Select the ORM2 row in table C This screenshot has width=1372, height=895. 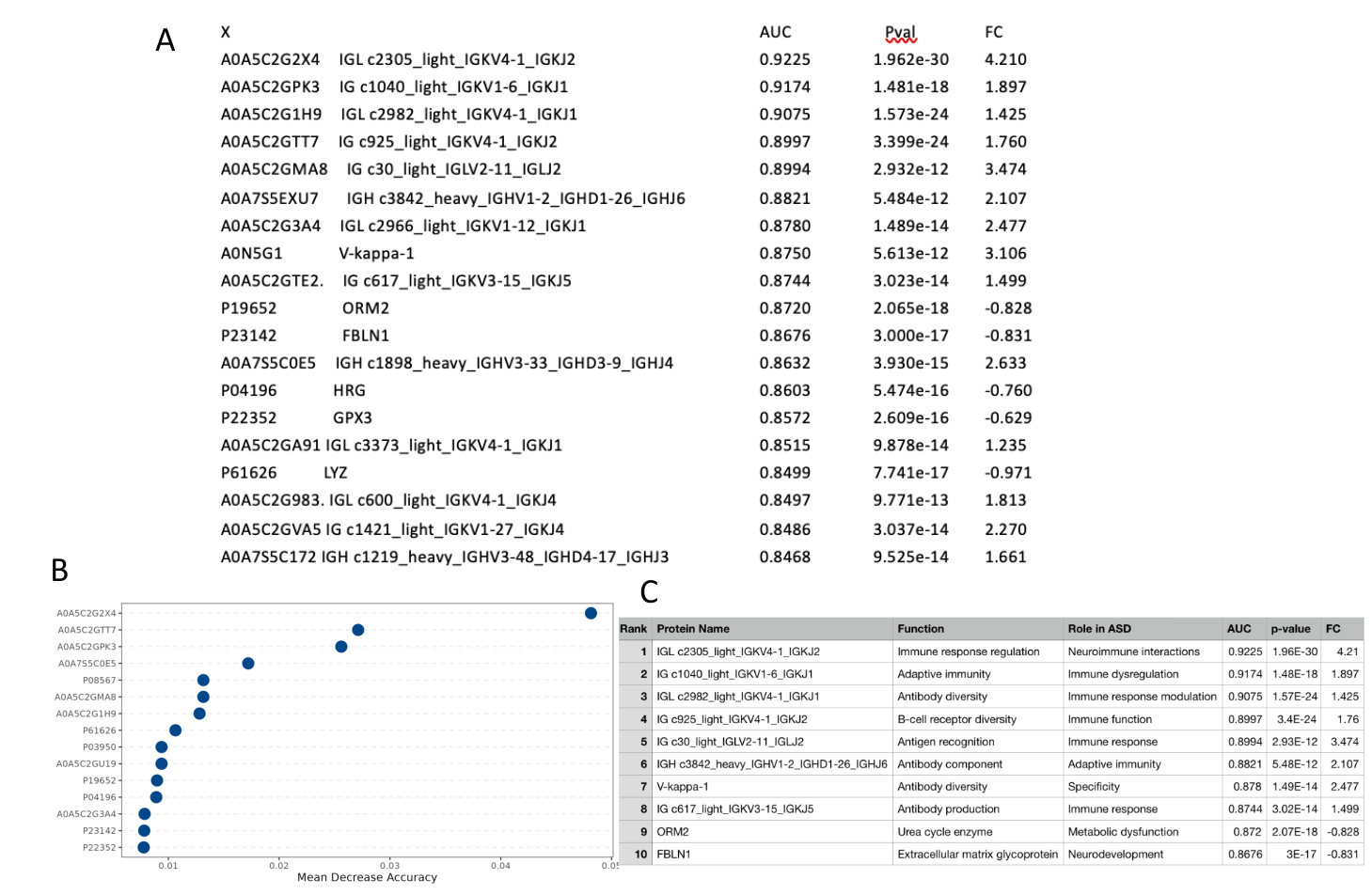tap(990, 832)
